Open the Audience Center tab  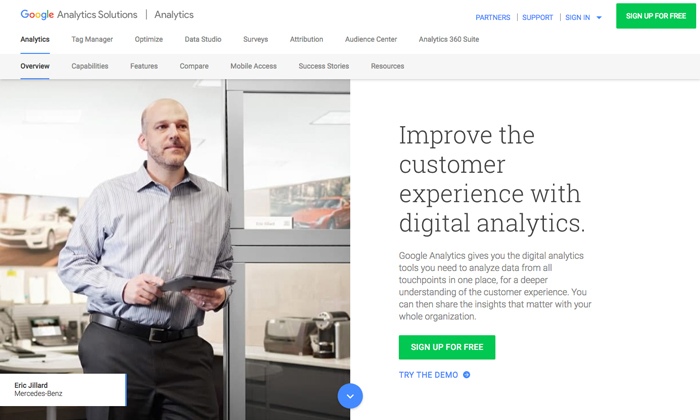(371, 39)
